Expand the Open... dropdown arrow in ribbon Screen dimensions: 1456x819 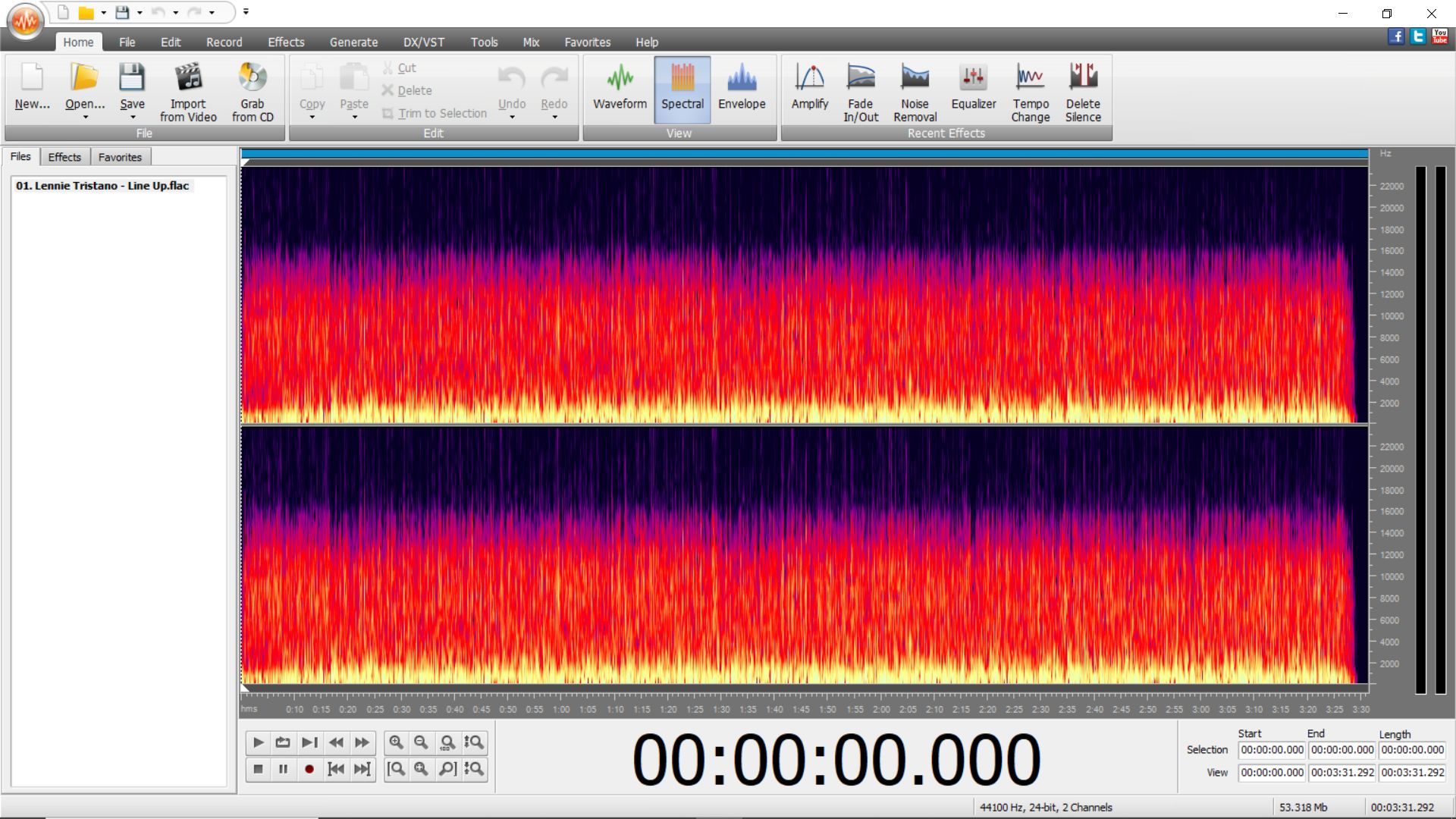[85, 117]
